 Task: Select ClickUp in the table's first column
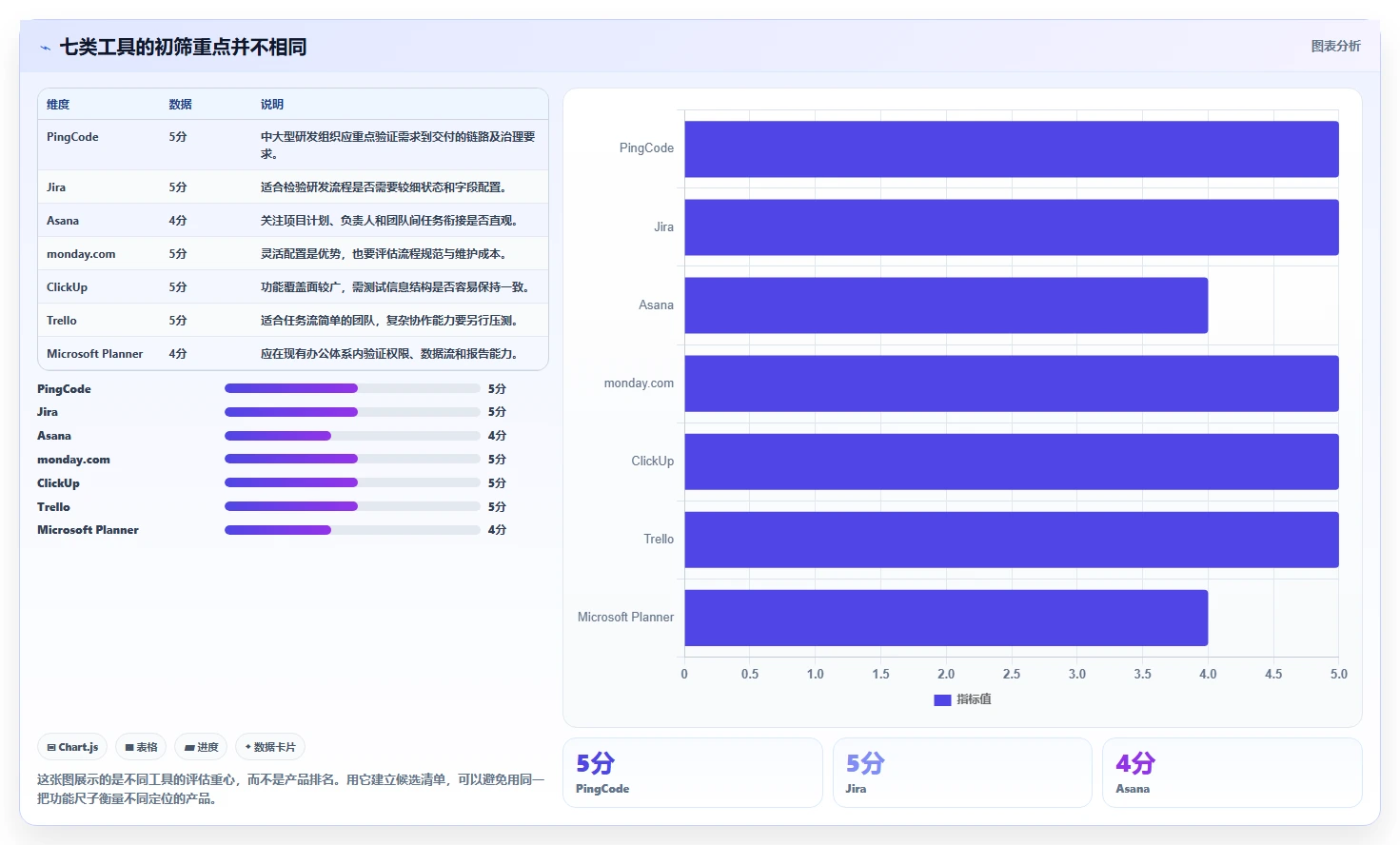[67, 287]
